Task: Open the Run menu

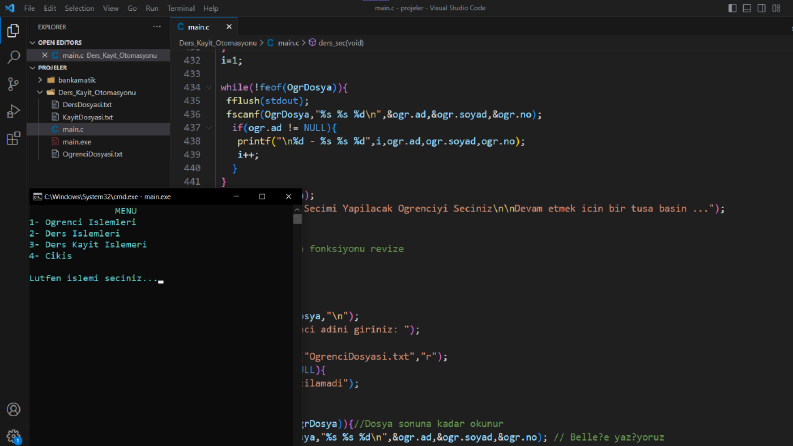Action: click(152, 8)
